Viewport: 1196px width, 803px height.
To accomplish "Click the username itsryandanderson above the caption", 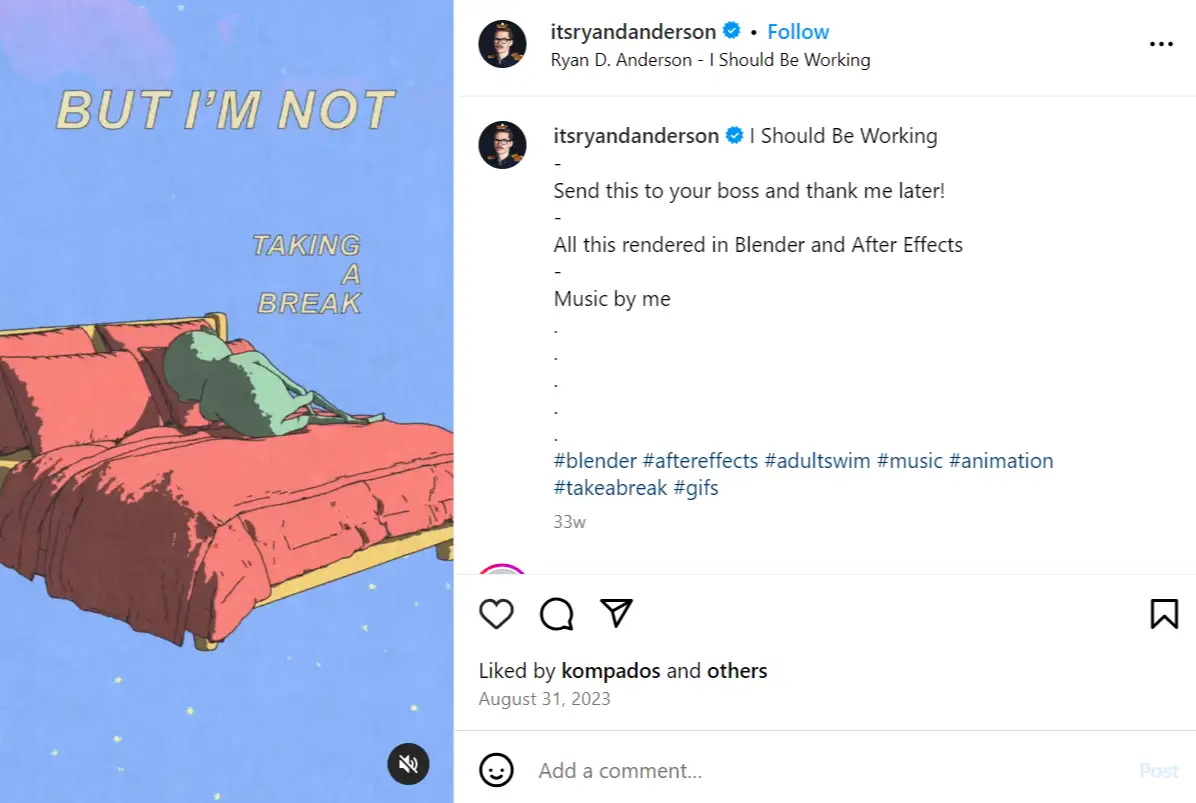I will pos(637,135).
